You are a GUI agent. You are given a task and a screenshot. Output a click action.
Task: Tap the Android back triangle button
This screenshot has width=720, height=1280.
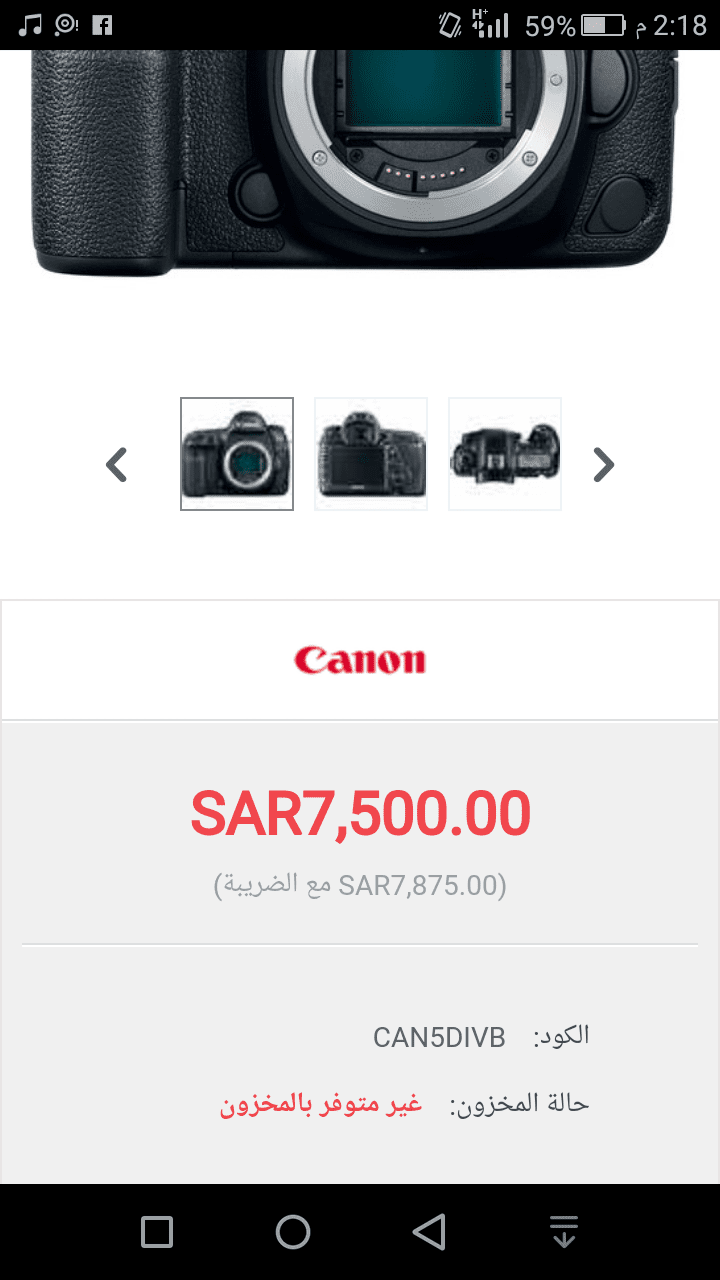pyautogui.click(x=429, y=1232)
